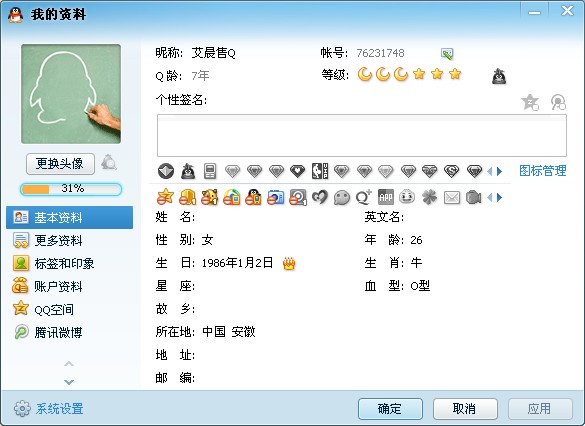585x426 pixels.
Task: Switch to 标签和印象 tab
Action: 69,264
